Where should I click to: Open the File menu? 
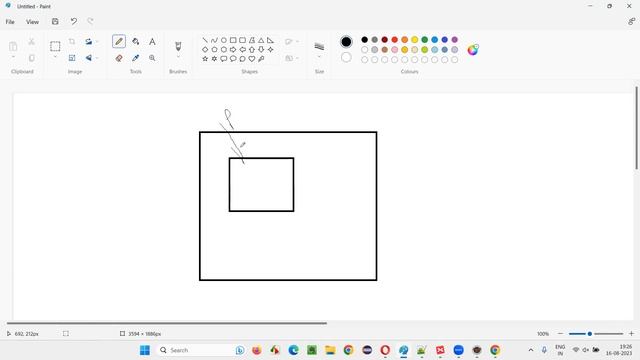10,22
